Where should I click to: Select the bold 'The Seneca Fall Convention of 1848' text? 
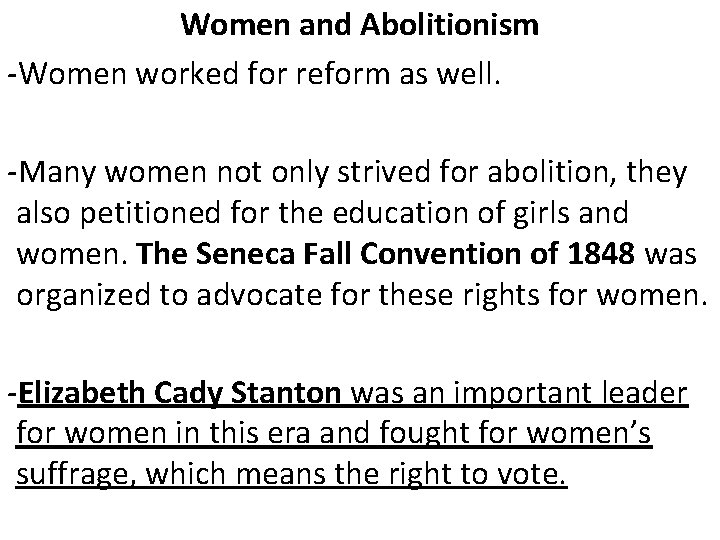click(x=385, y=253)
